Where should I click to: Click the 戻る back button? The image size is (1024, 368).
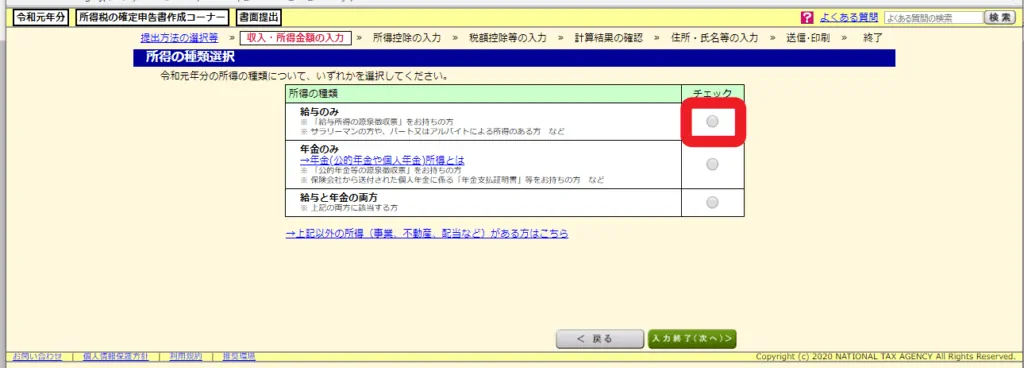[600, 339]
